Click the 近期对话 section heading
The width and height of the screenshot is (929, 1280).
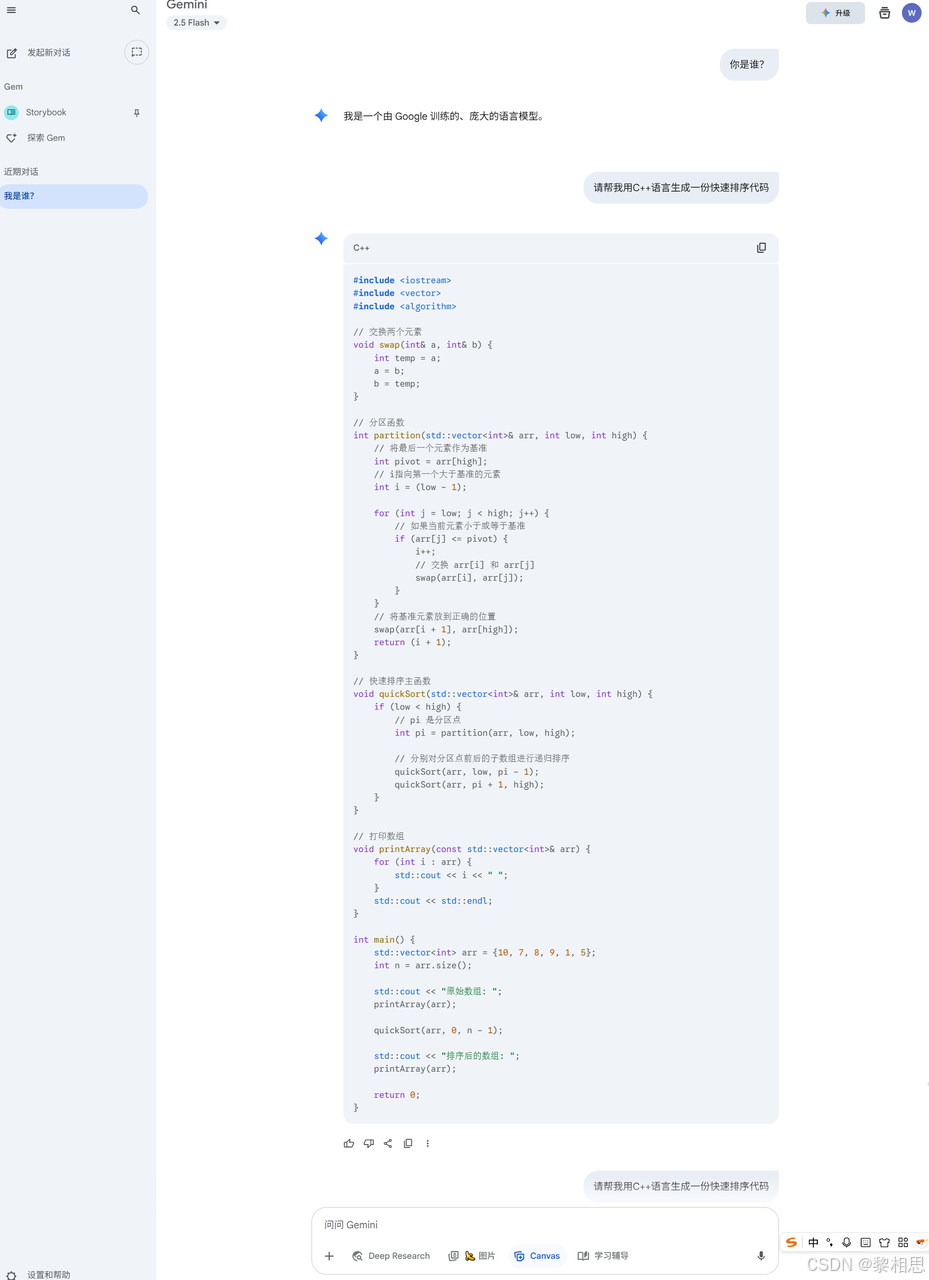[x=20, y=172]
